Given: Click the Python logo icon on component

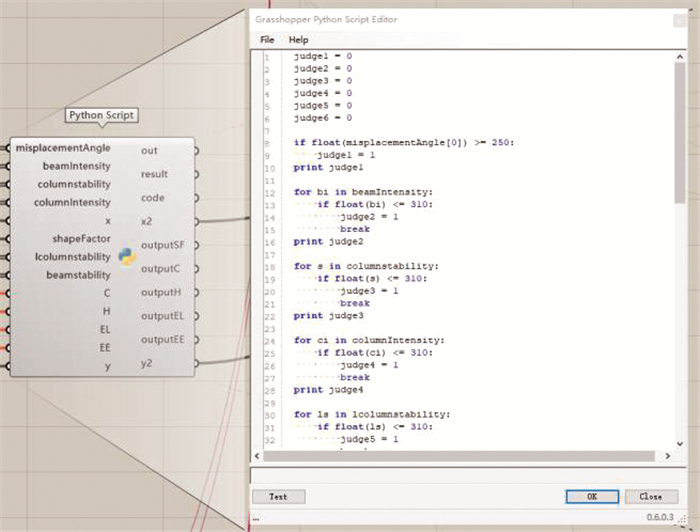Looking at the screenshot, I should point(127,257).
